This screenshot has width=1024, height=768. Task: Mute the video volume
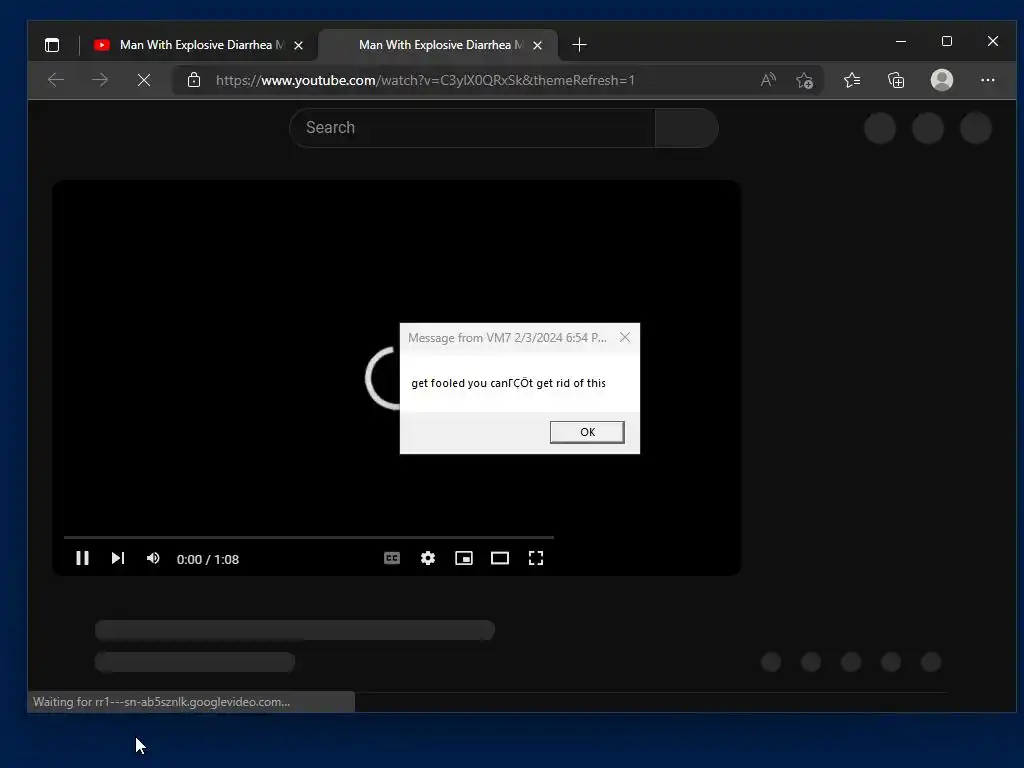click(x=153, y=558)
